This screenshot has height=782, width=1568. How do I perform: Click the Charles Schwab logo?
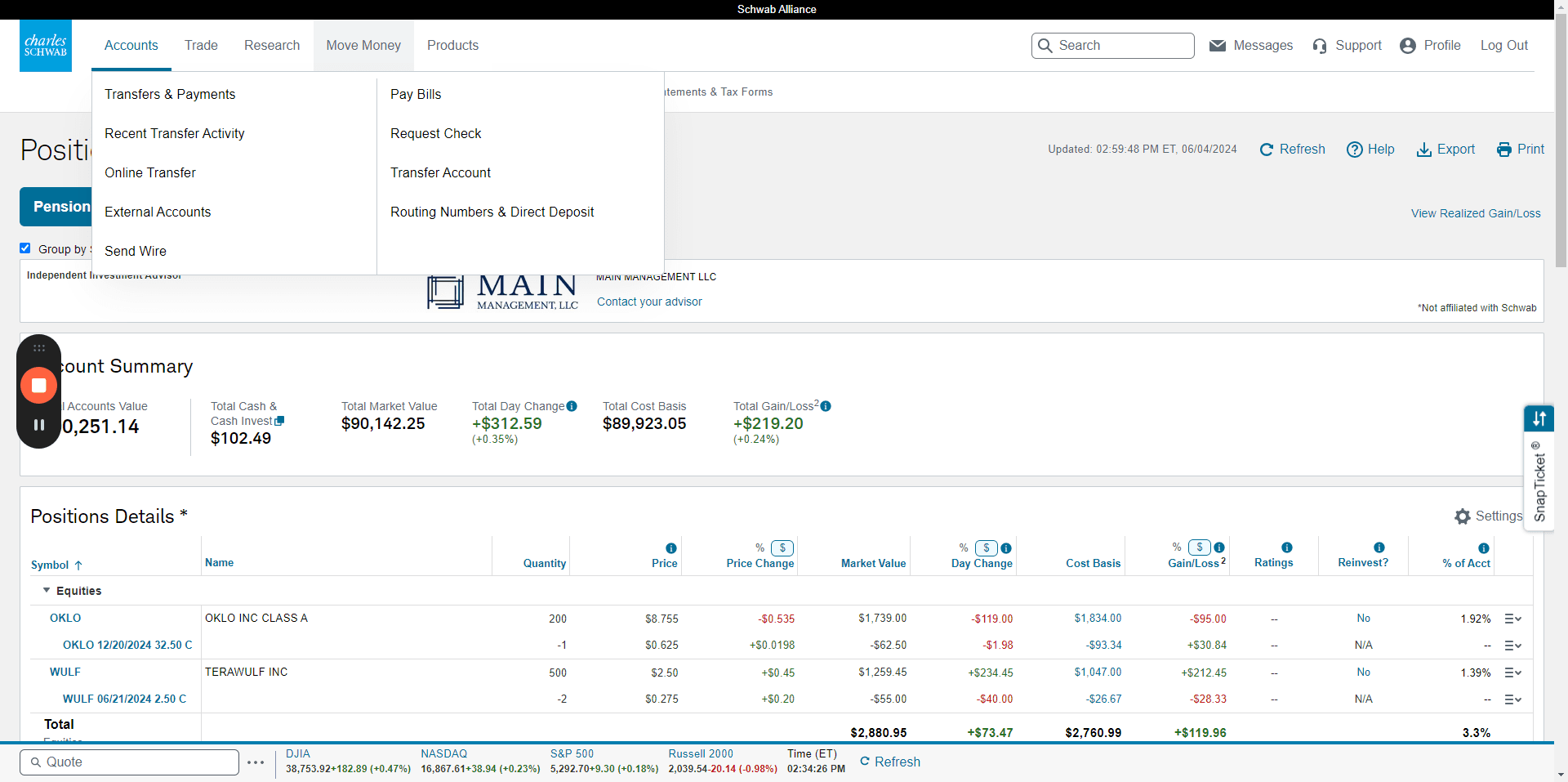click(46, 46)
